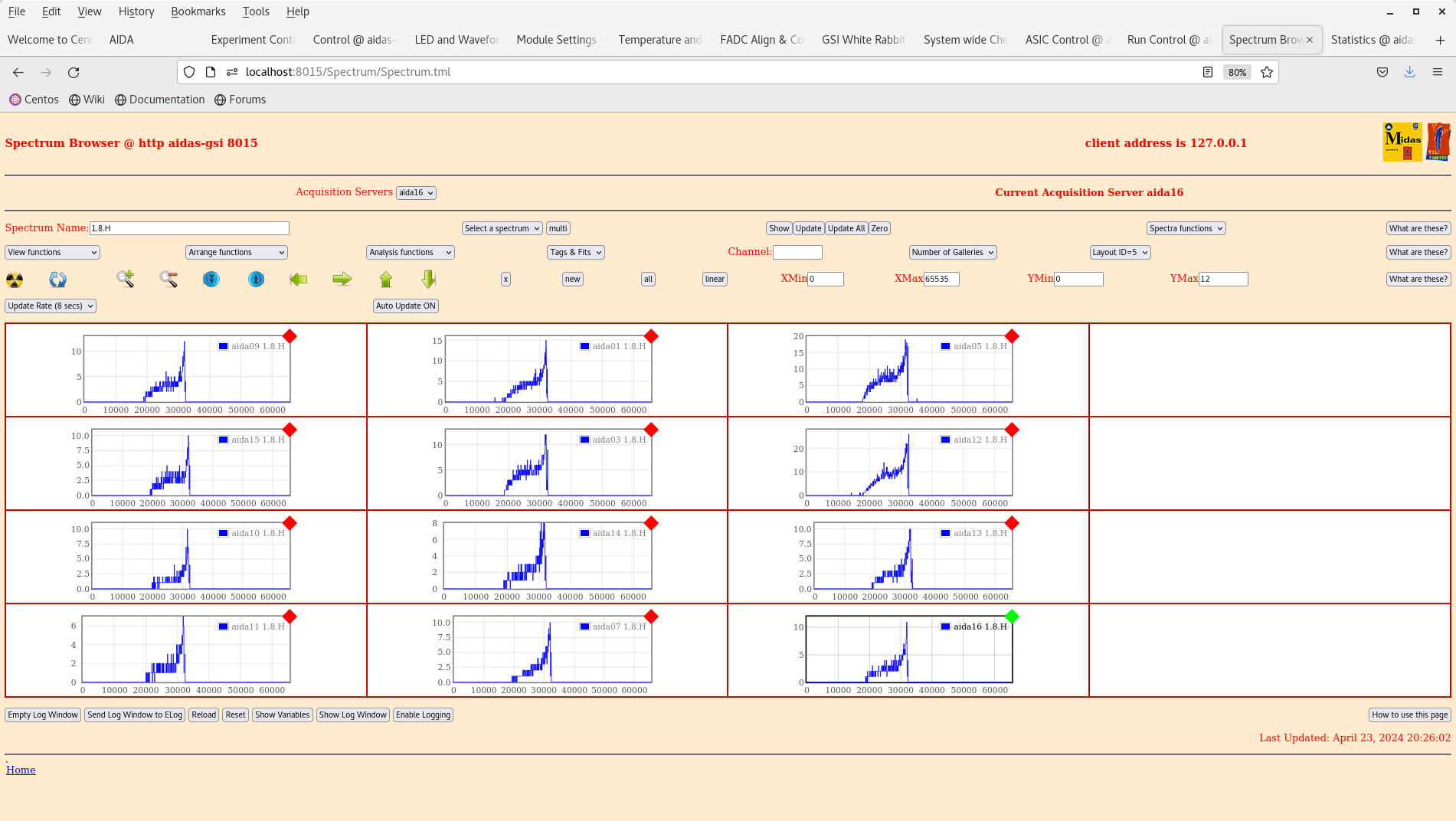Click the zoom out magnifier icon
The image size is (1456, 821).
pos(169,279)
